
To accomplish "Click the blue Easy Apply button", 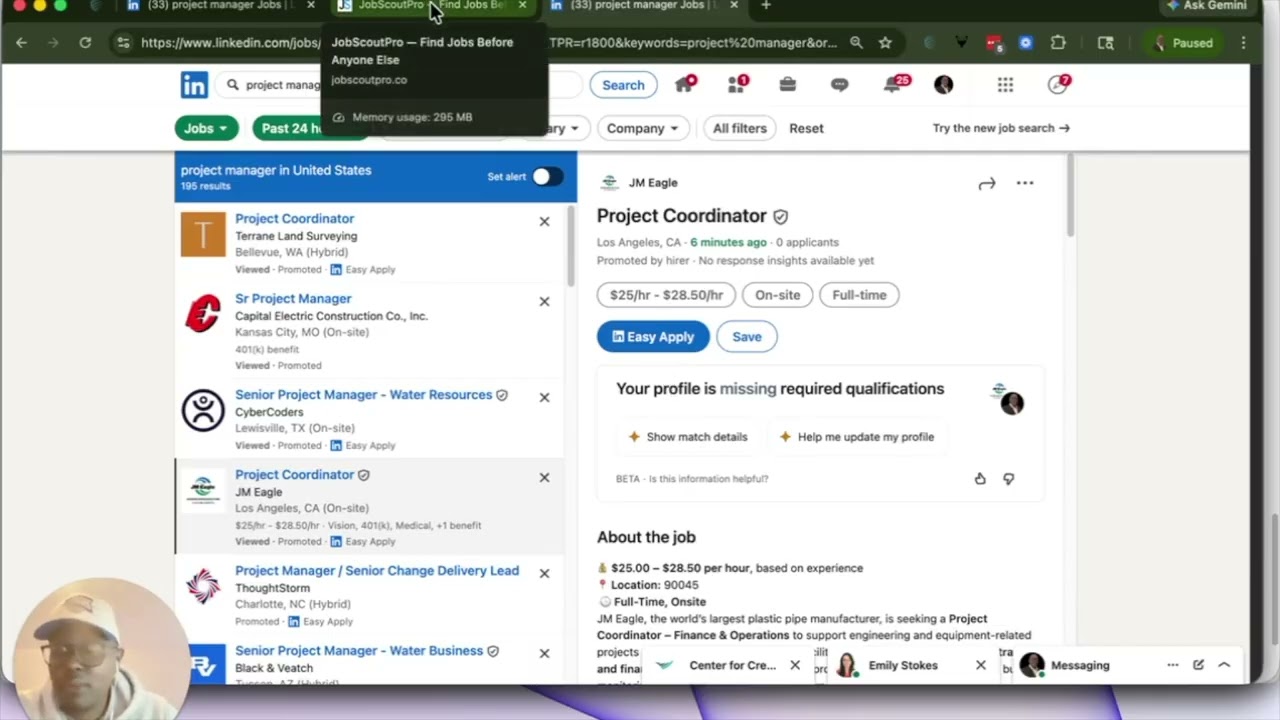I will point(653,337).
